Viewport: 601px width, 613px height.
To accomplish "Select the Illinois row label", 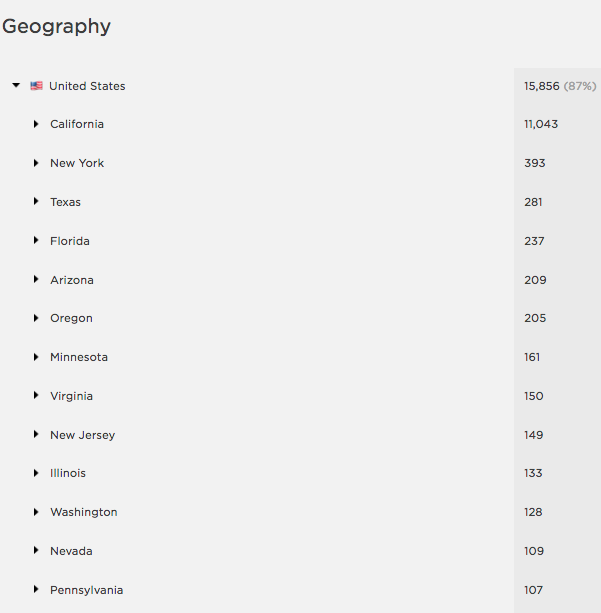I will point(68,473).
